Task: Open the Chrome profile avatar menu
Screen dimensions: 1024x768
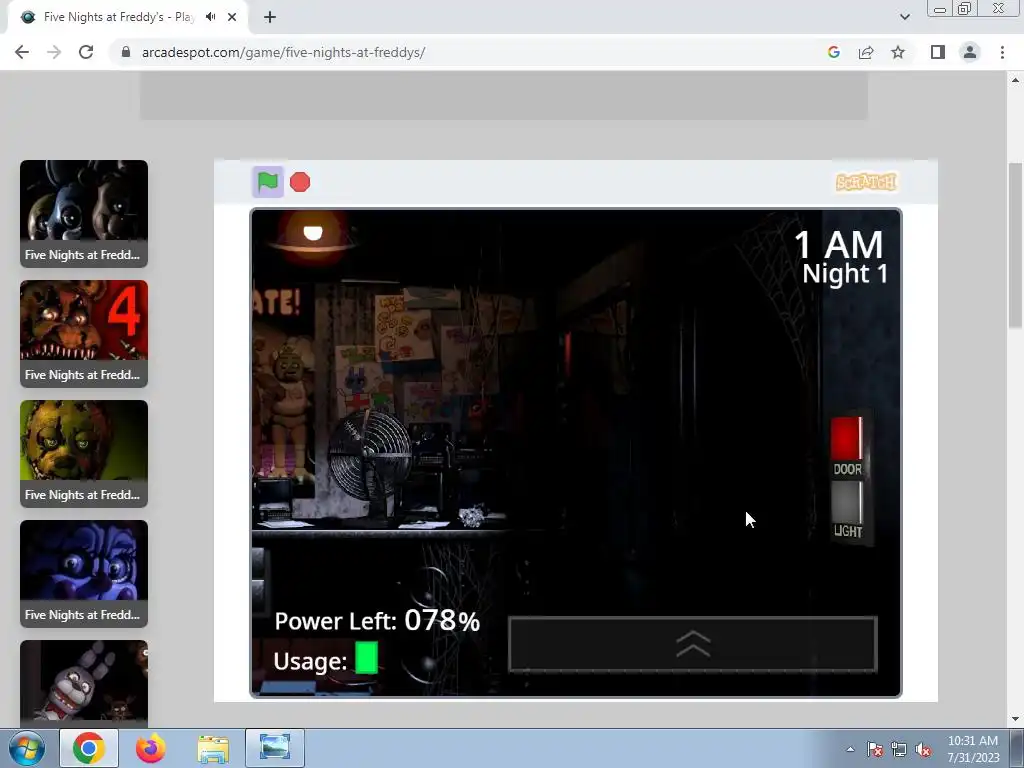Action: click(970, 52)
